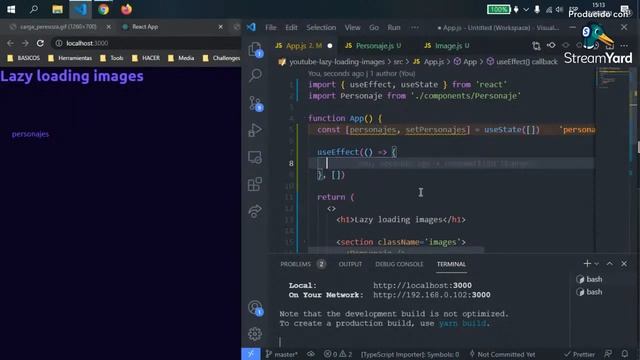Go back in the browser

10,43
